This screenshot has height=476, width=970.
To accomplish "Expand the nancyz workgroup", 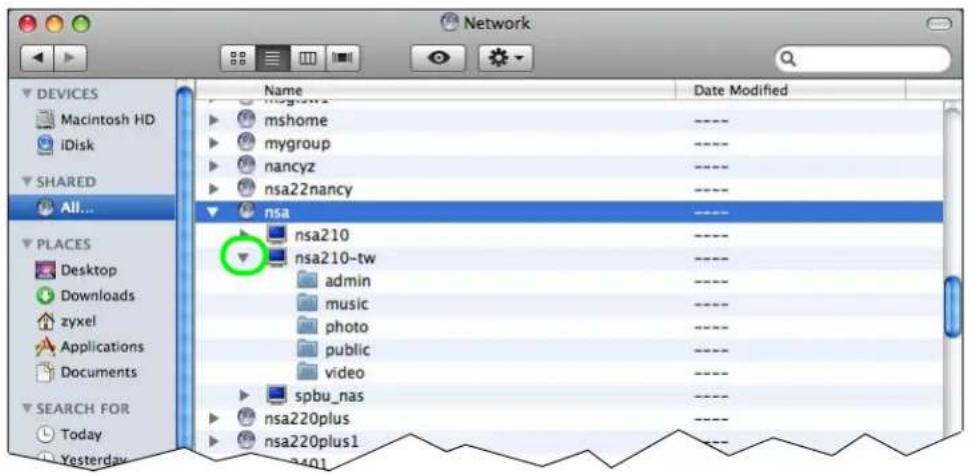I will (x=214, y=166).
